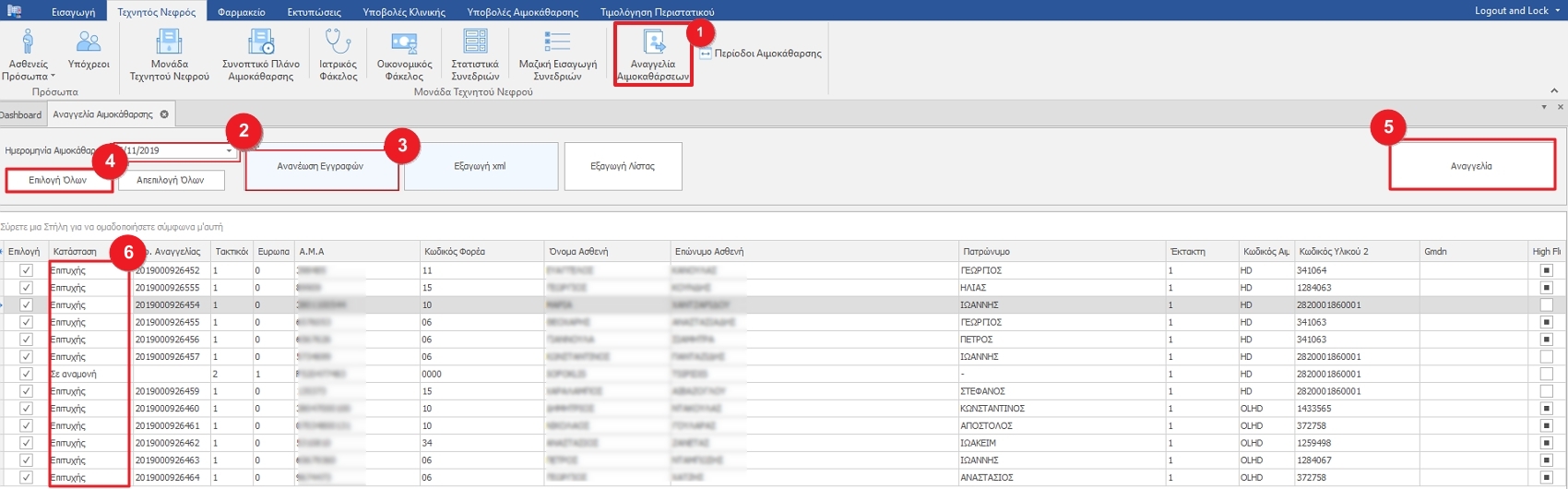The height and width of the screenshot is (489, 1568).
Task: Open the Υποβολές Κλινικής ribbon tab
Action: coord(404,12)
